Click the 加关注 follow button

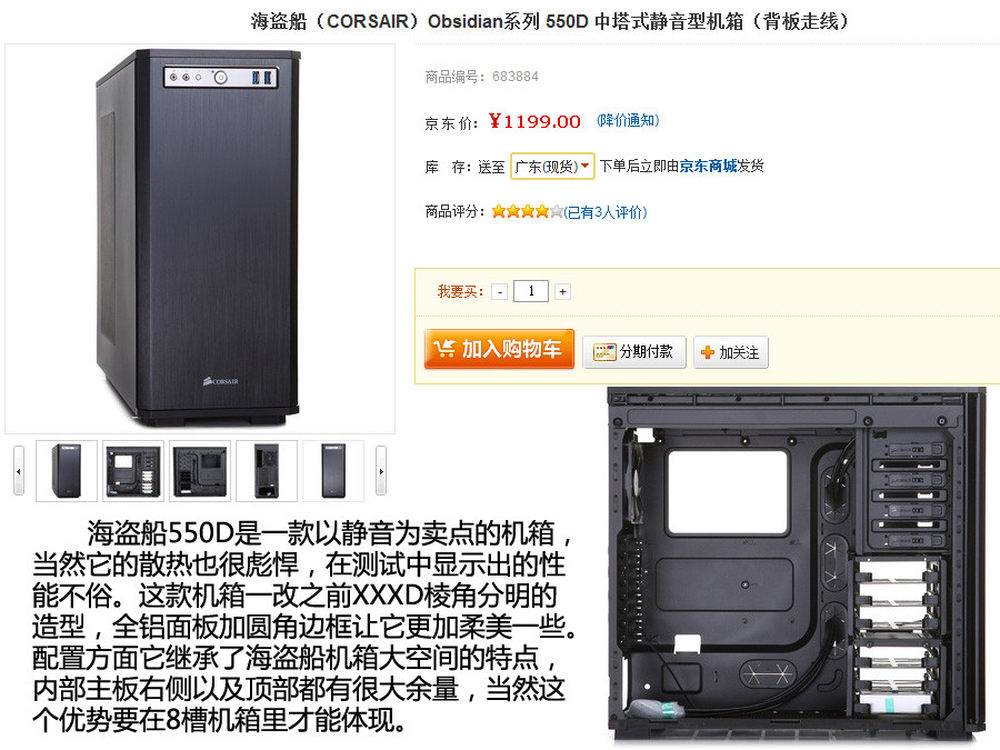coord(731,353)
